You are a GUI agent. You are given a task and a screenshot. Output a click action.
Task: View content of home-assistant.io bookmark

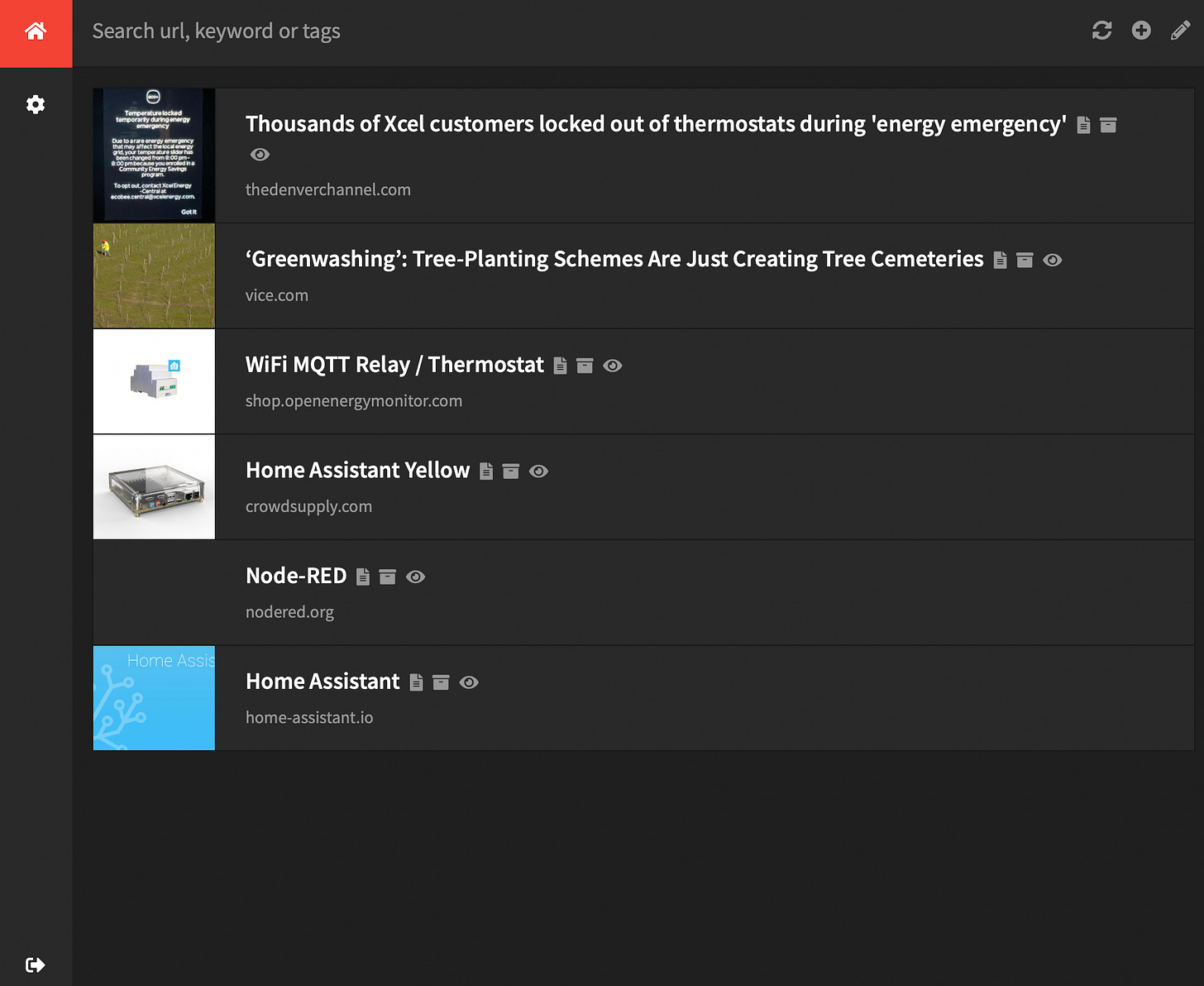pos(416,682)
